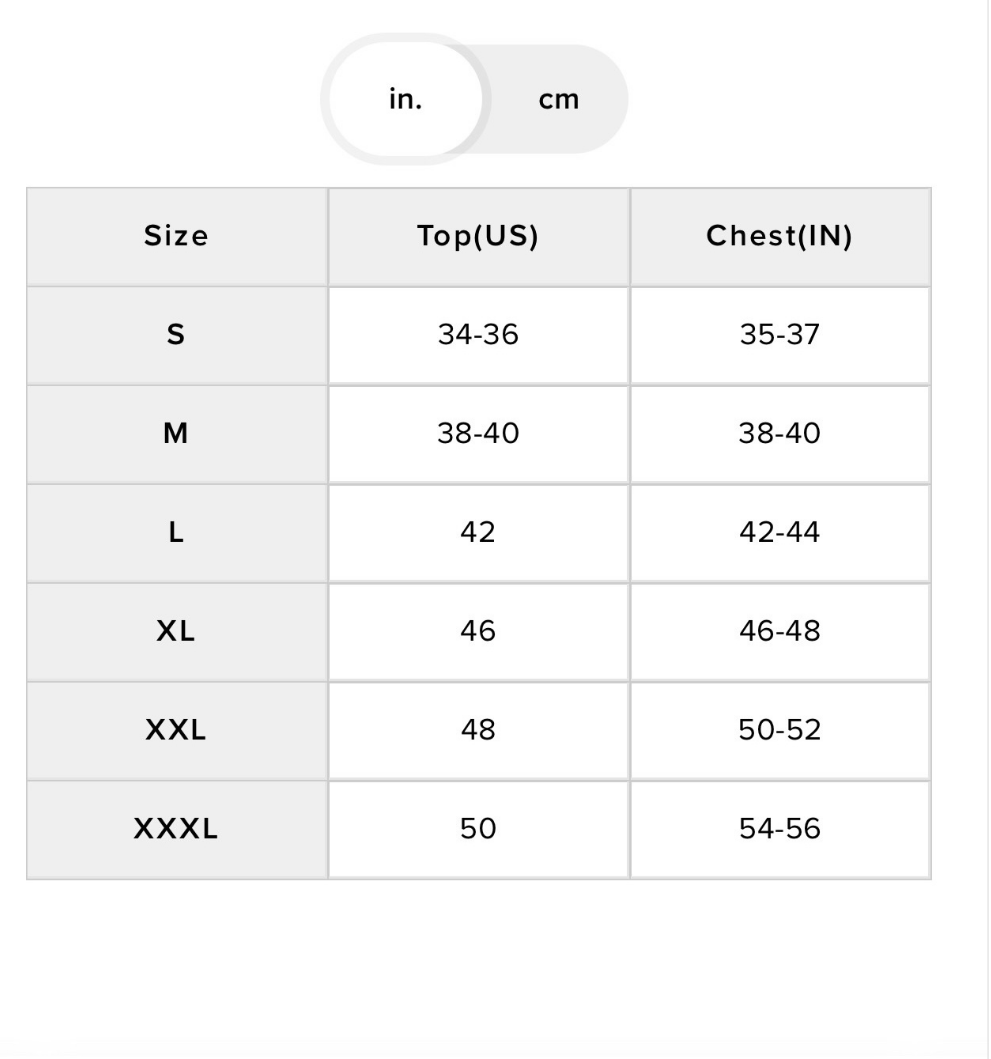Select the M size row label
Image resolution: width=991 pixels, height=1059 pixels.
(177, 434)
